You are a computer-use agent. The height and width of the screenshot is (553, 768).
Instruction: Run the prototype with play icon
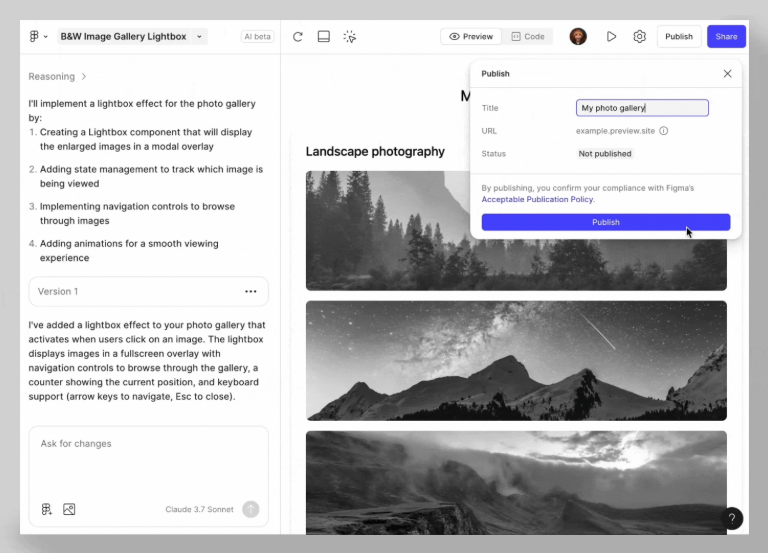tap(611, 36)
